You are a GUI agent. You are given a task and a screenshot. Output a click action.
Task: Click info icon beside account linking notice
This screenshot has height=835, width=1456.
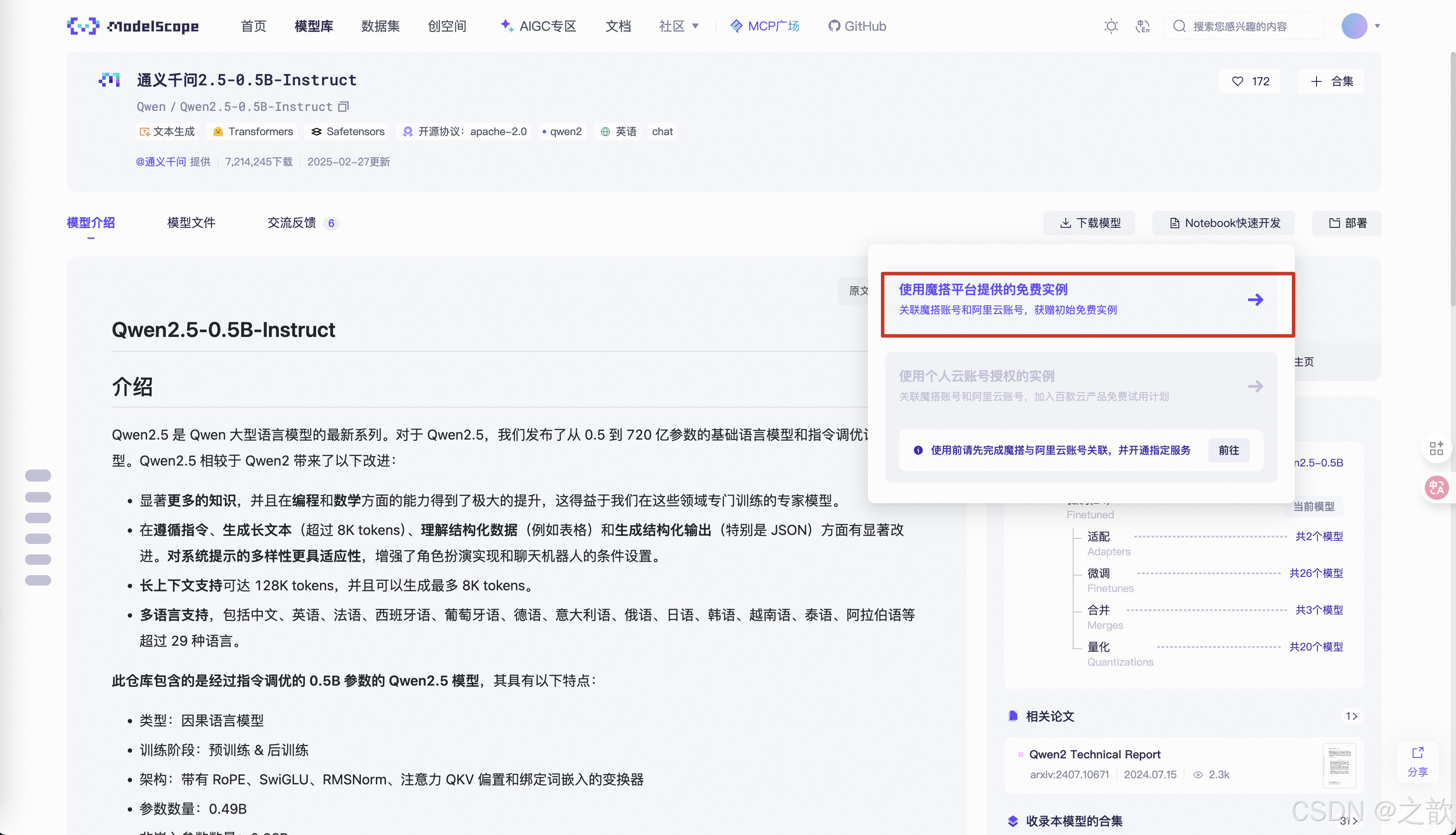(918, 450)
